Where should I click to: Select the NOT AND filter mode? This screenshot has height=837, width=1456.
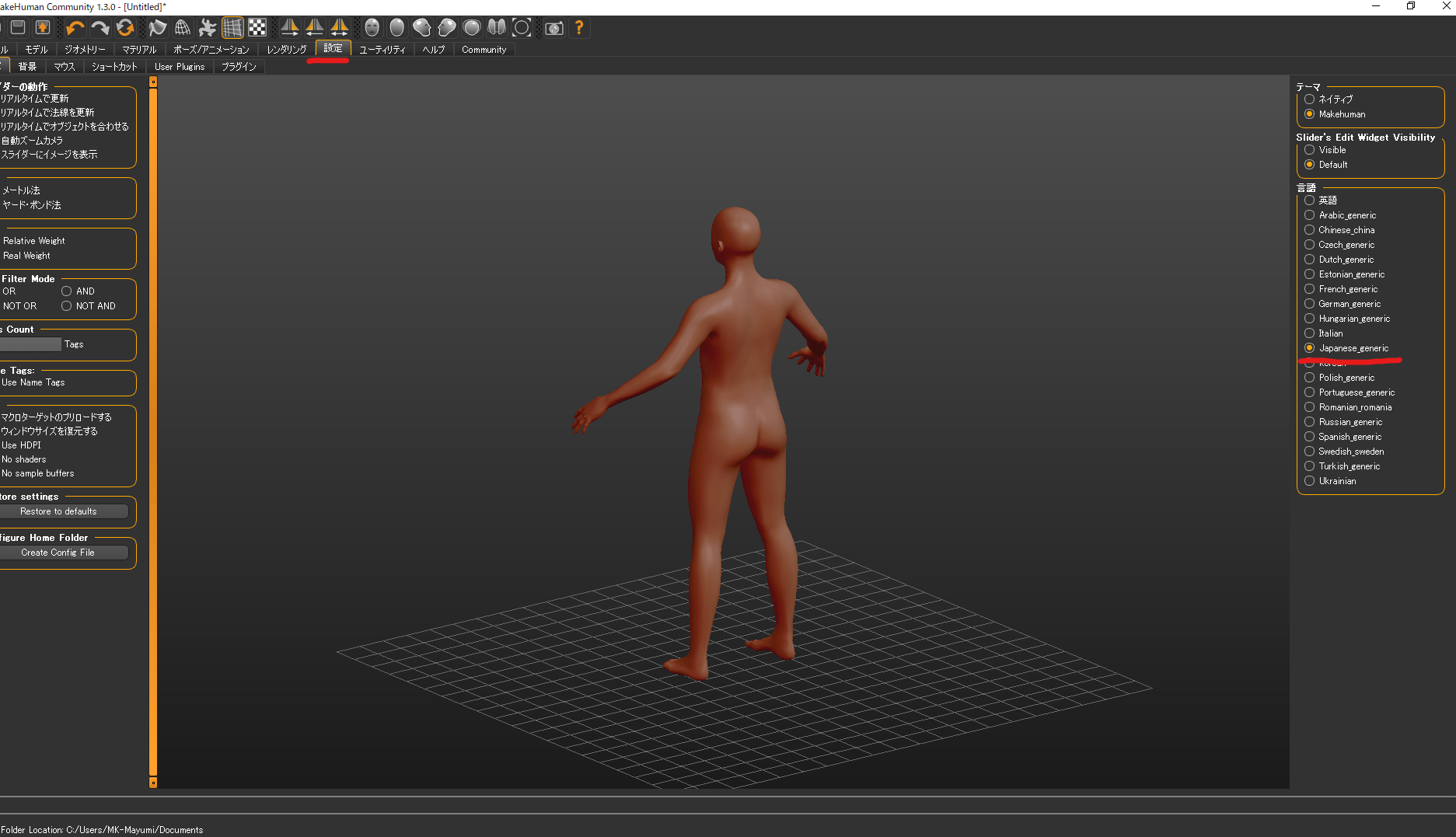[67, 306]
